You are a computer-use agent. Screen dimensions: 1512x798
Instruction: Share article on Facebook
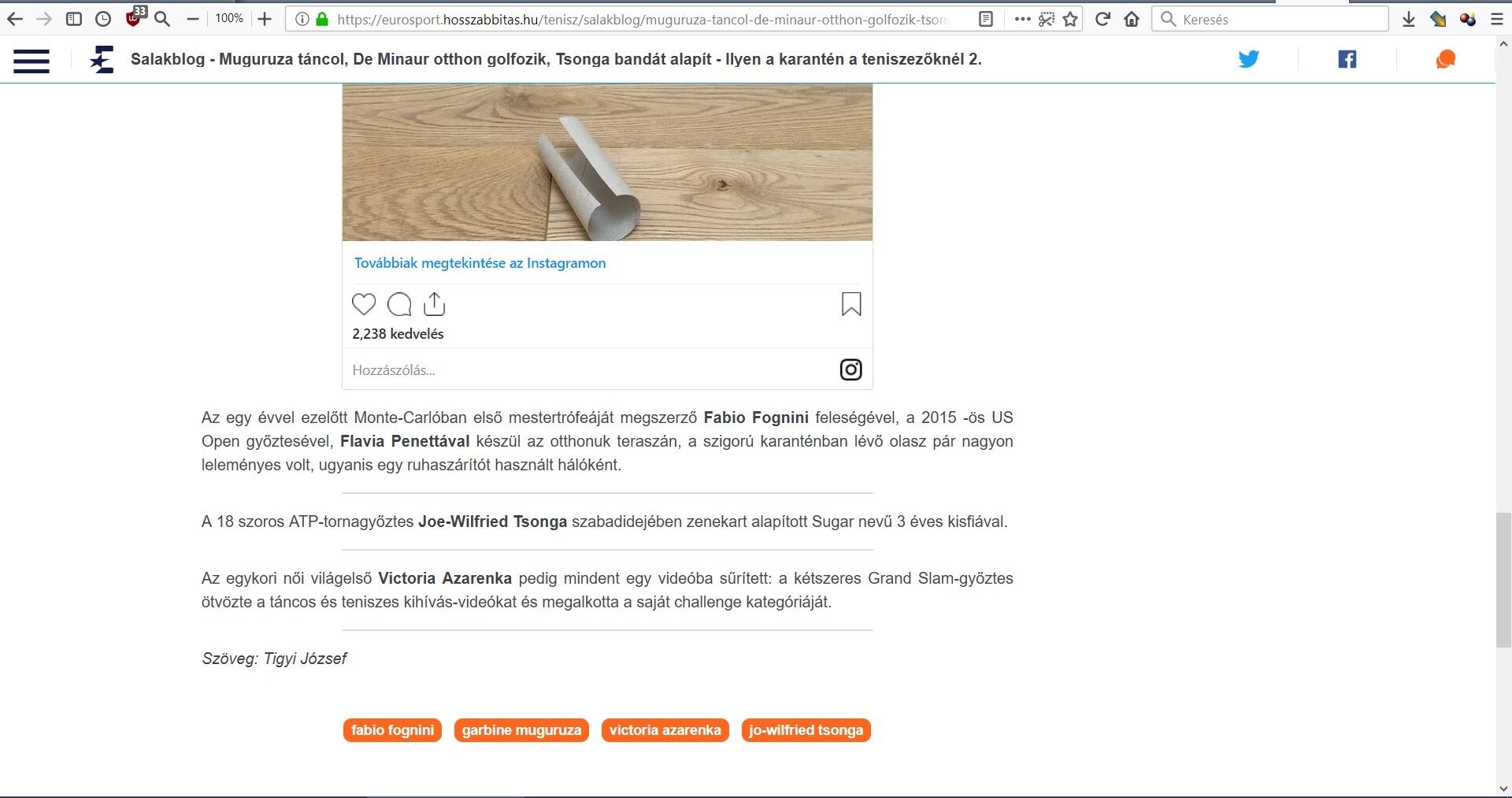pos(1347,59)
